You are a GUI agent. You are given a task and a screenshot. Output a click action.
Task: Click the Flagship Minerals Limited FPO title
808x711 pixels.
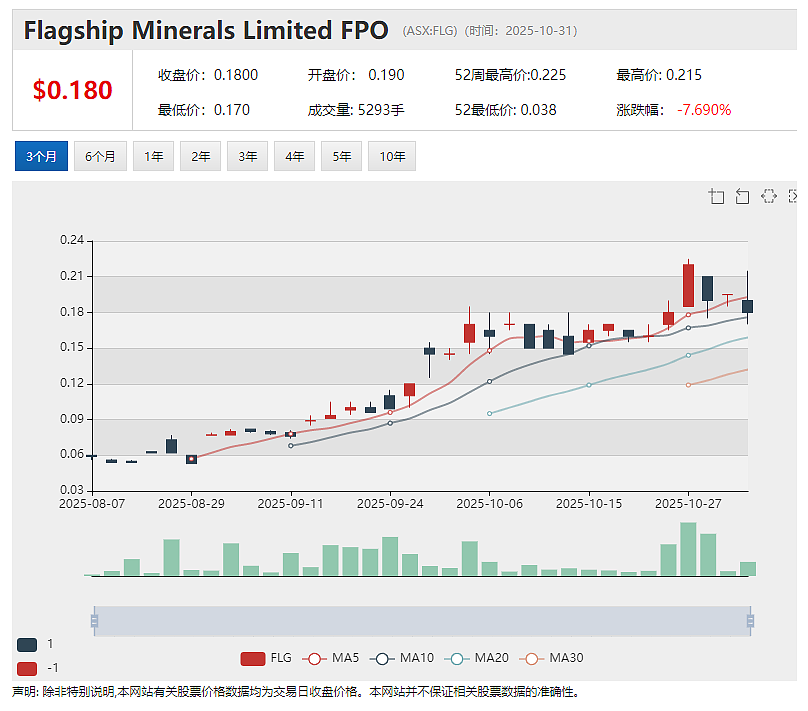point(206,30)
